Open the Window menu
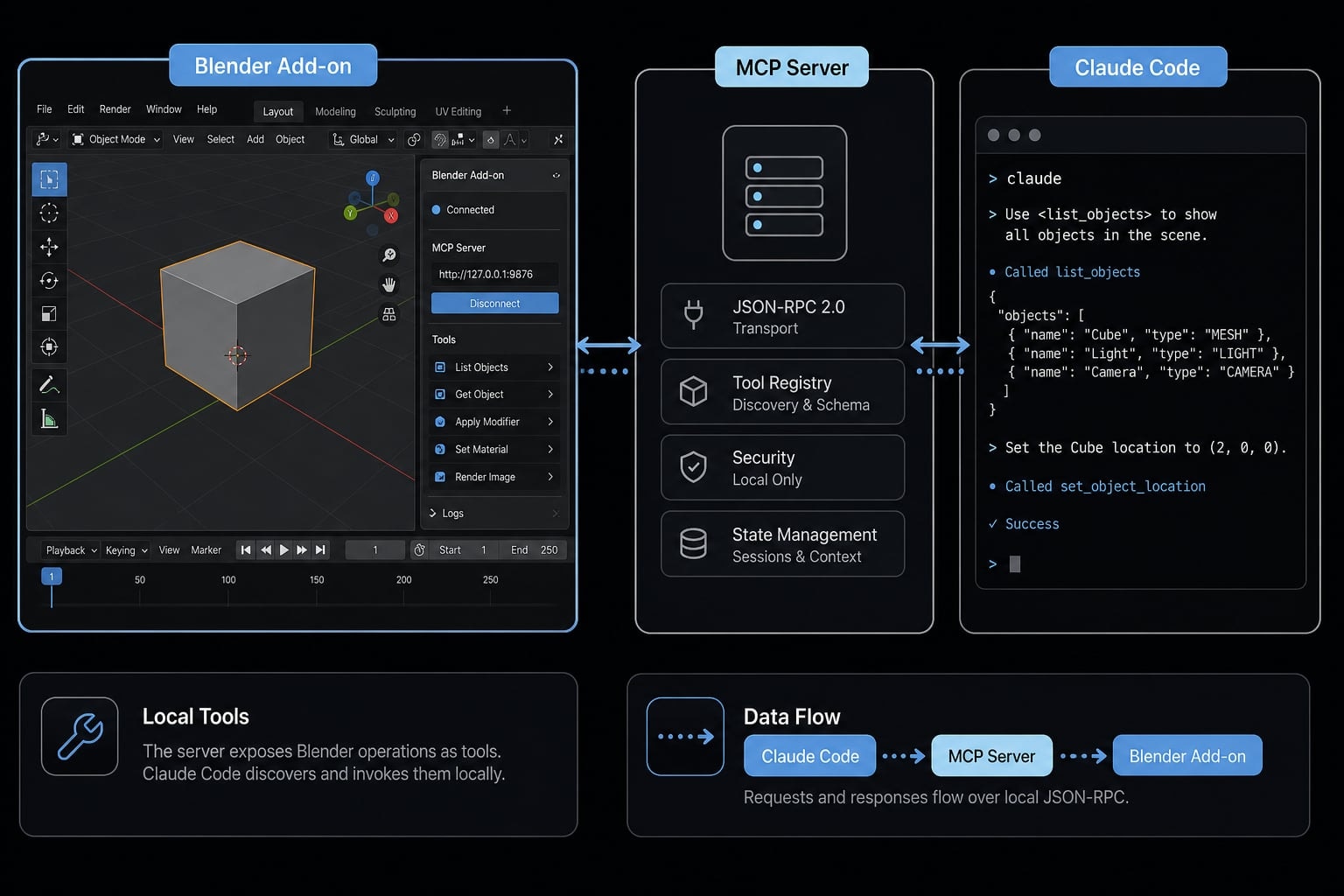 164,109
